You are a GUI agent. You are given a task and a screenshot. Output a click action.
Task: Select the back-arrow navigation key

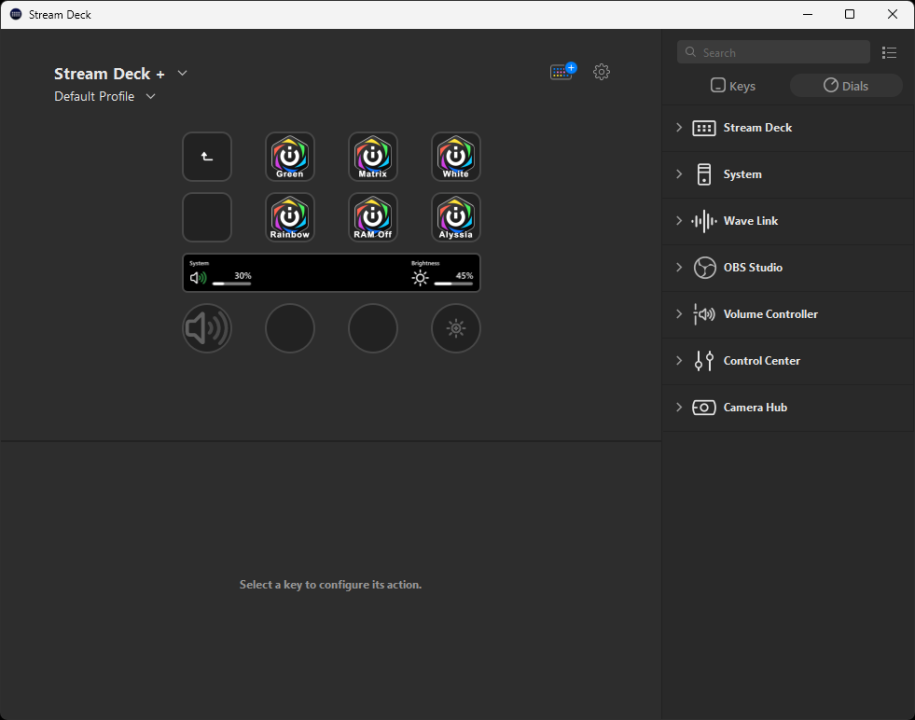click(x=206, y=156)
